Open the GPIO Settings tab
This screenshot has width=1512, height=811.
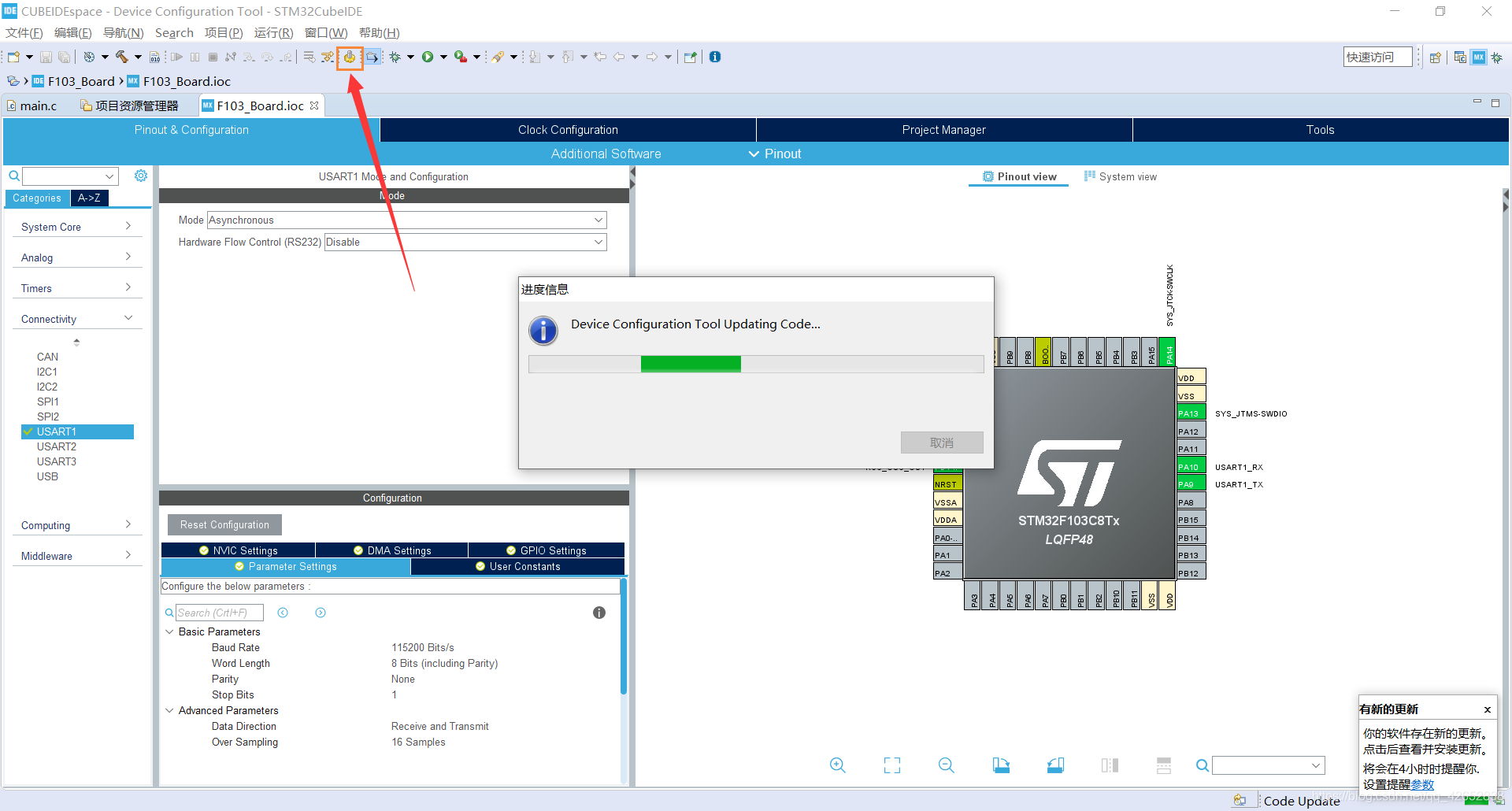coord(547,550)
